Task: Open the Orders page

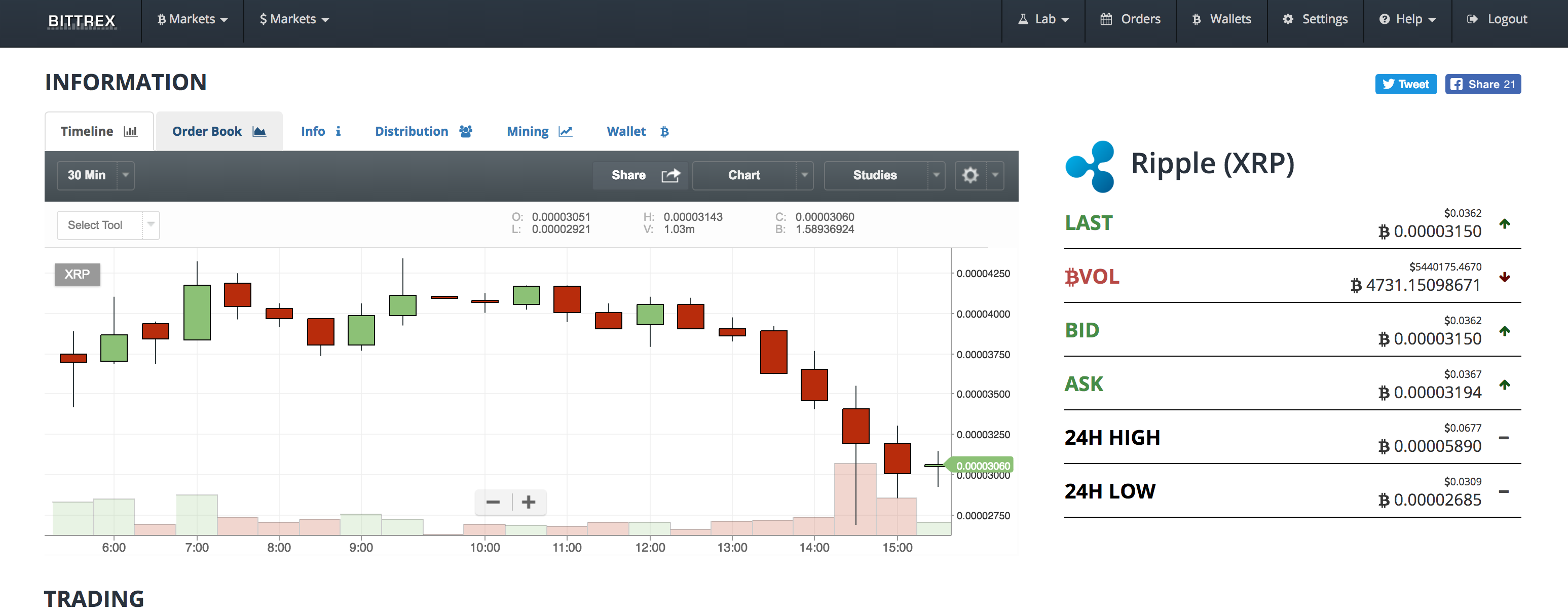Action: [x=1130, y=19]
